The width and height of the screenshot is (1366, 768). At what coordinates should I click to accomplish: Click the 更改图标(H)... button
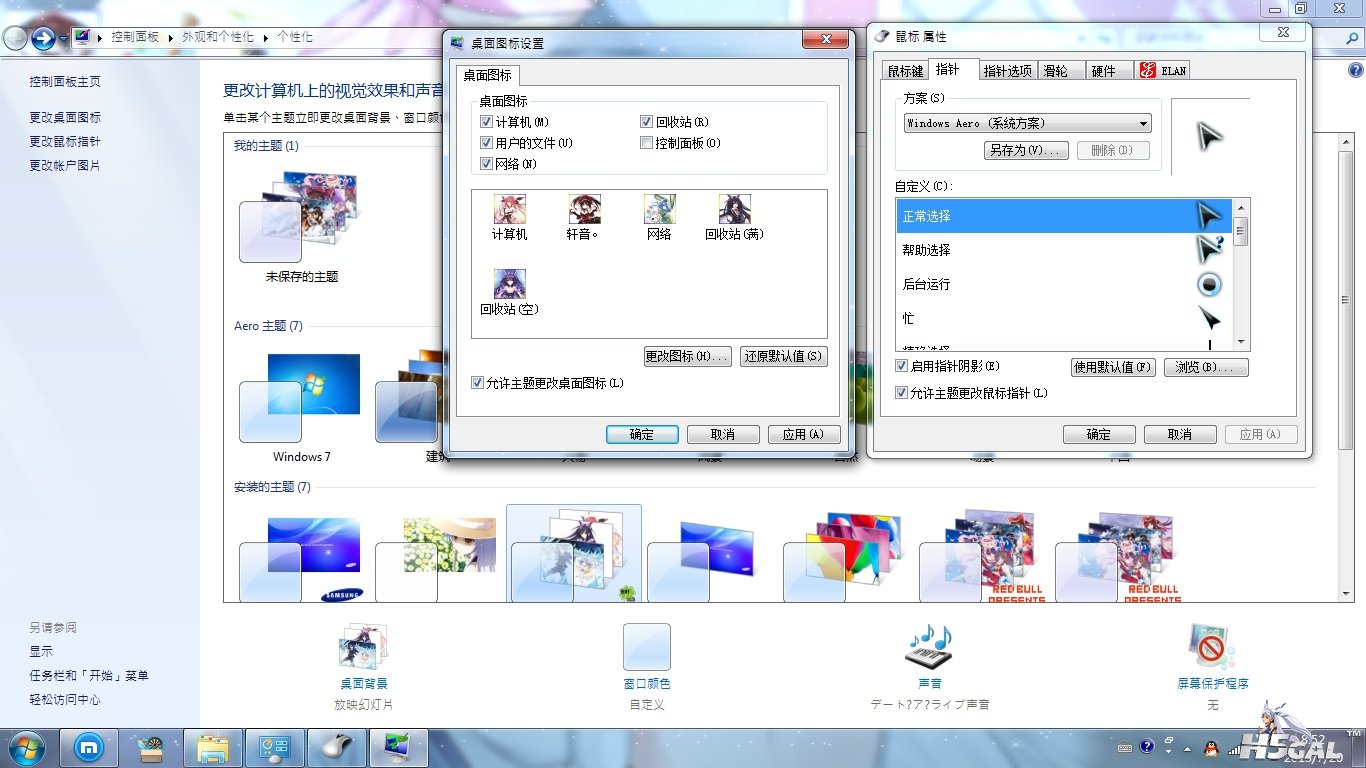[686, 356]
